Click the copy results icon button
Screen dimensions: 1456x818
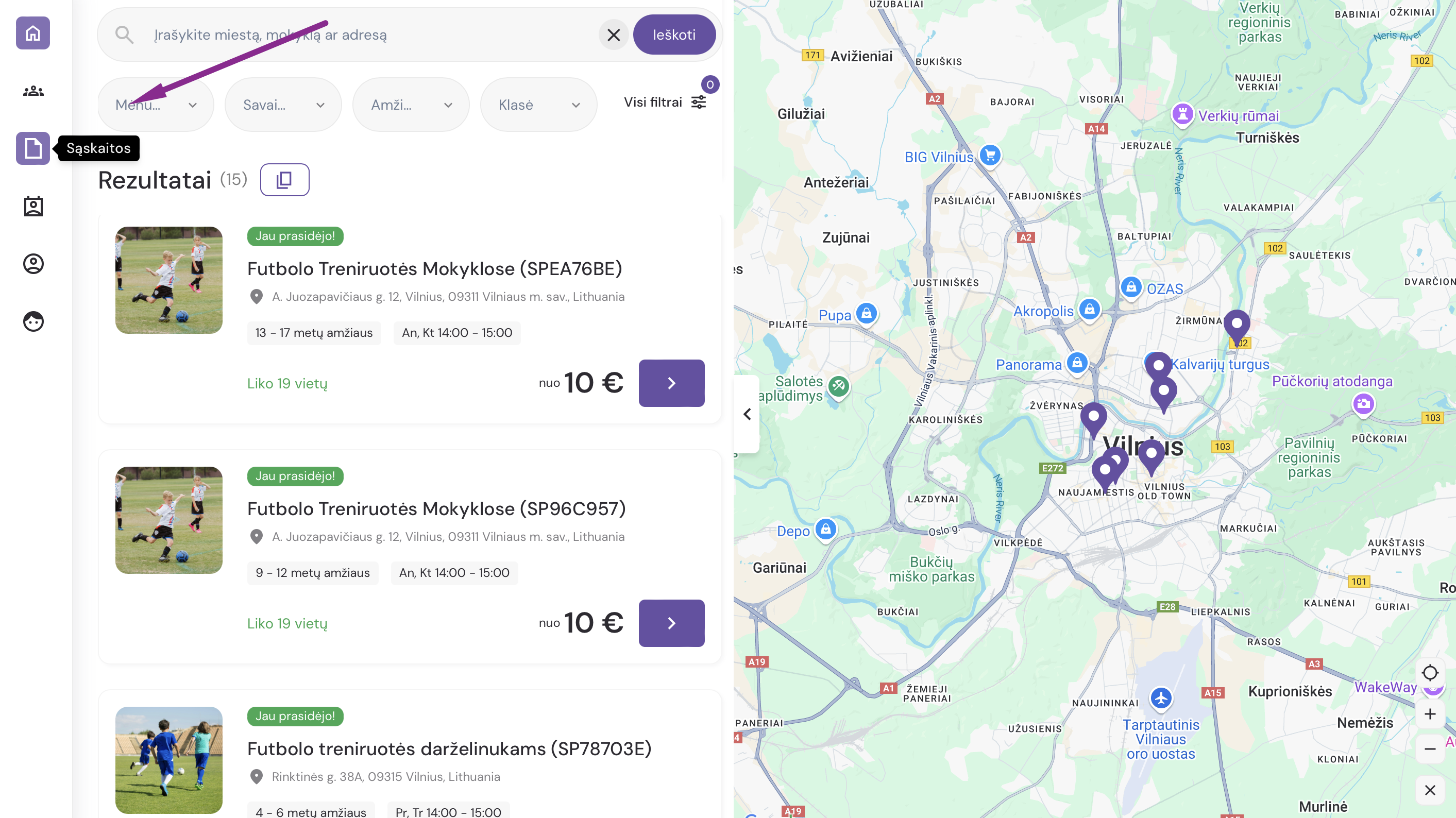[284, 180]
